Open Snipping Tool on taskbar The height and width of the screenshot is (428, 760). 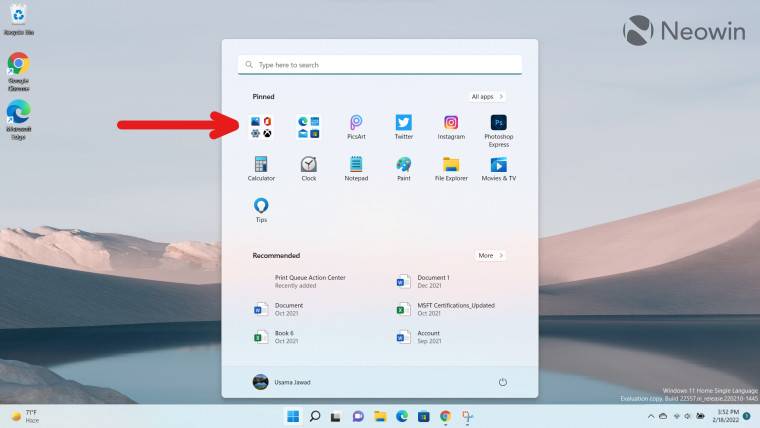click(467, 416)
